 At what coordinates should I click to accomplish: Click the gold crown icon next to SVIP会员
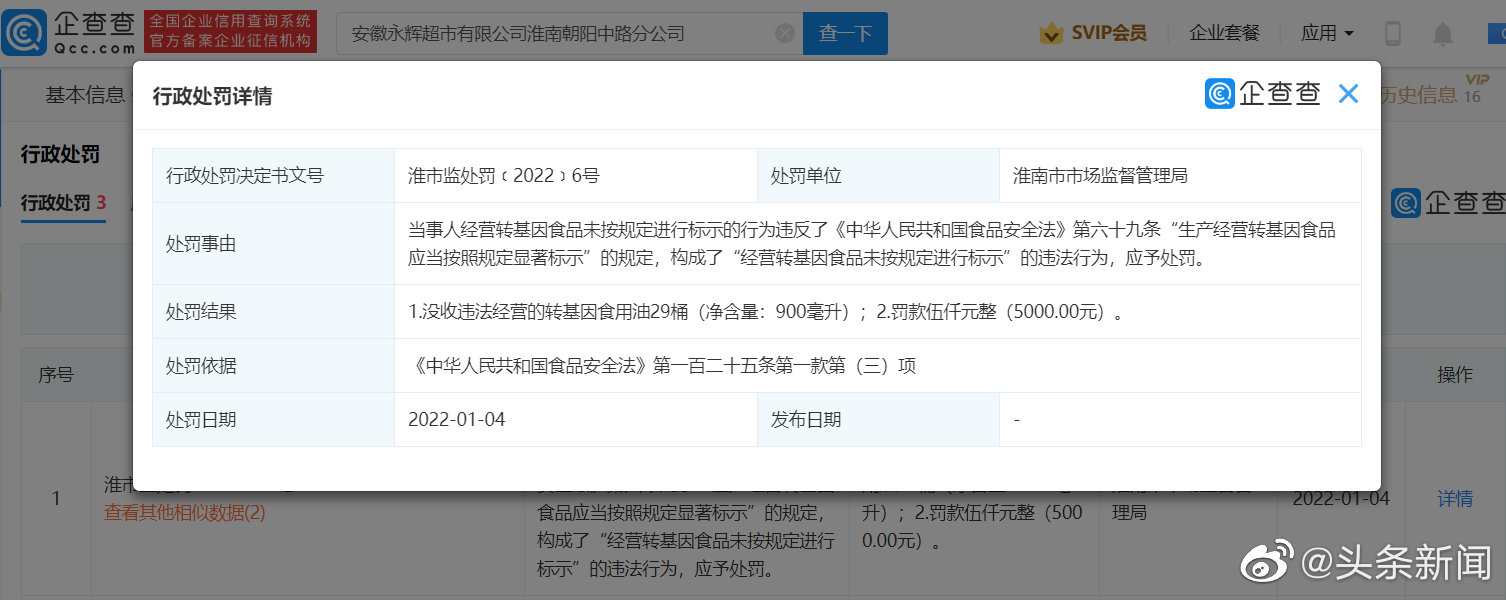[x=1051, y=32]
